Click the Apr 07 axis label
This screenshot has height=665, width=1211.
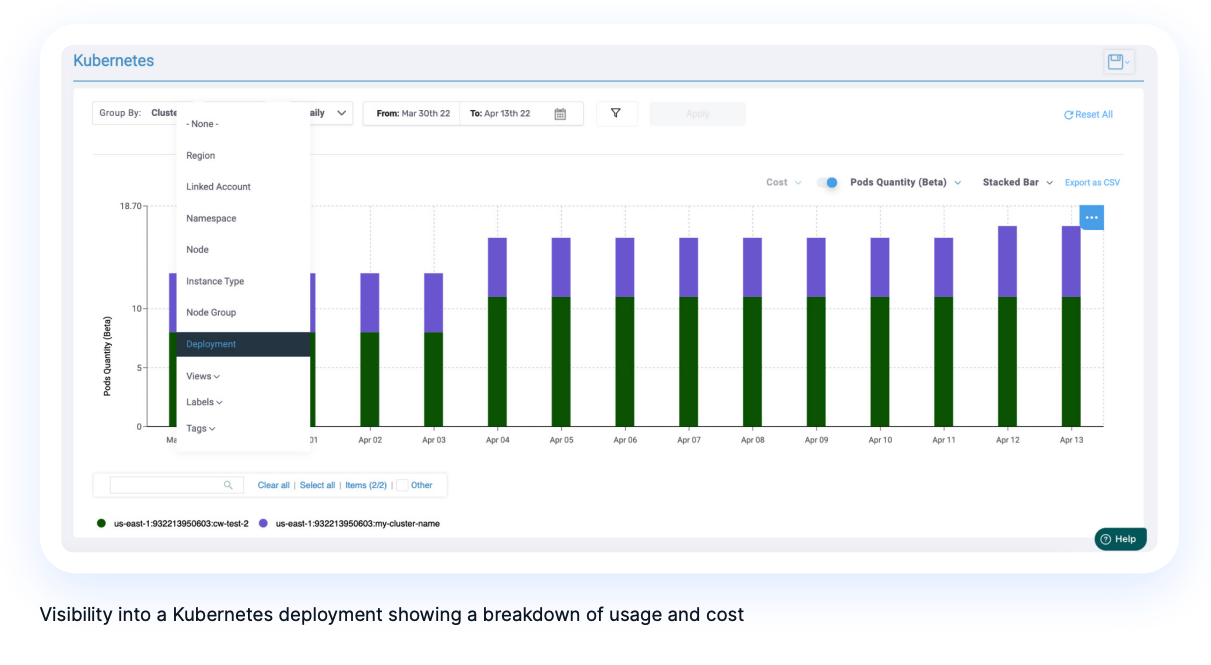pyautogui.click(x=689, y=440)
